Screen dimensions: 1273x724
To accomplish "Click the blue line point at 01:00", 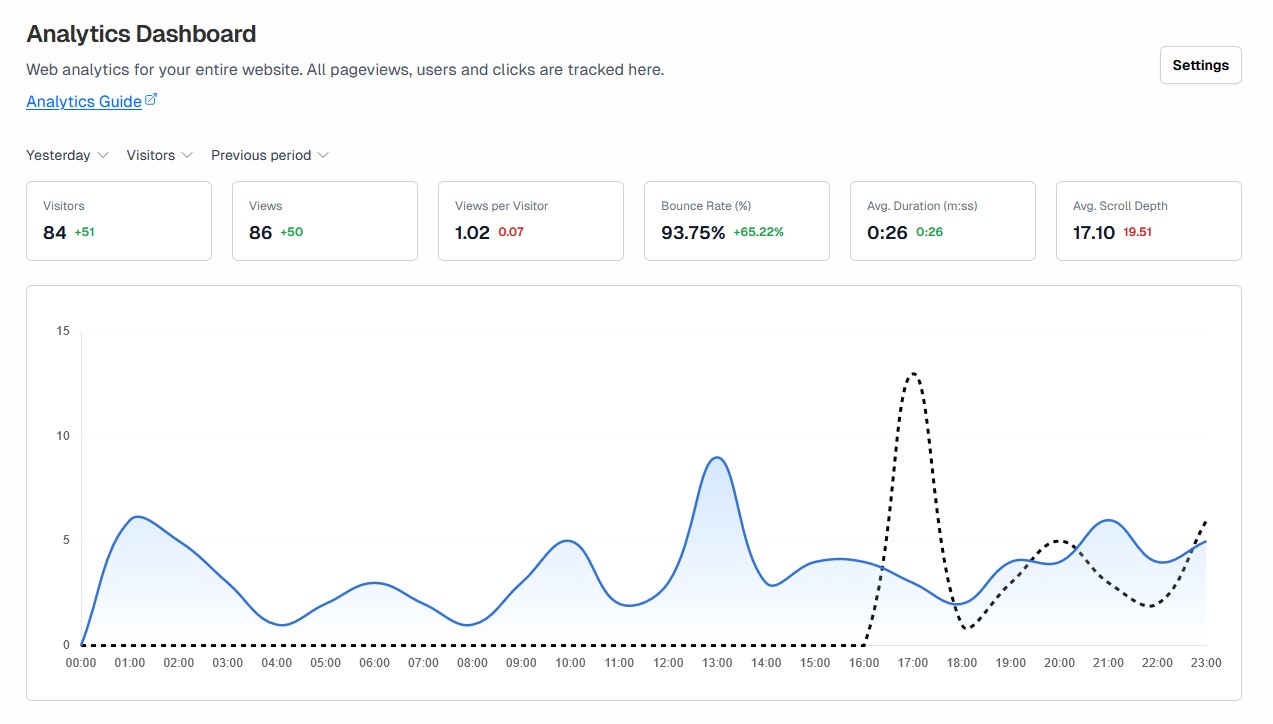I will pos(130,519).
